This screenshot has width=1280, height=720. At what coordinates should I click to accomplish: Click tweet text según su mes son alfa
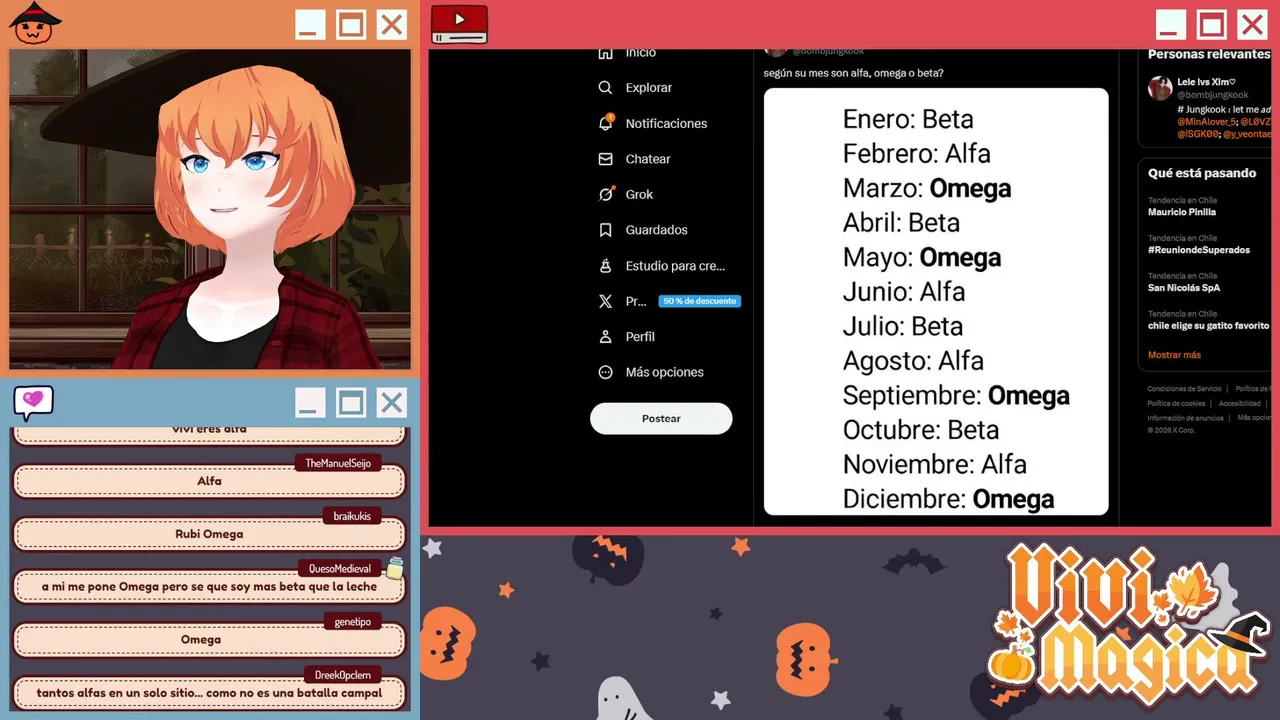coord(853,73)
